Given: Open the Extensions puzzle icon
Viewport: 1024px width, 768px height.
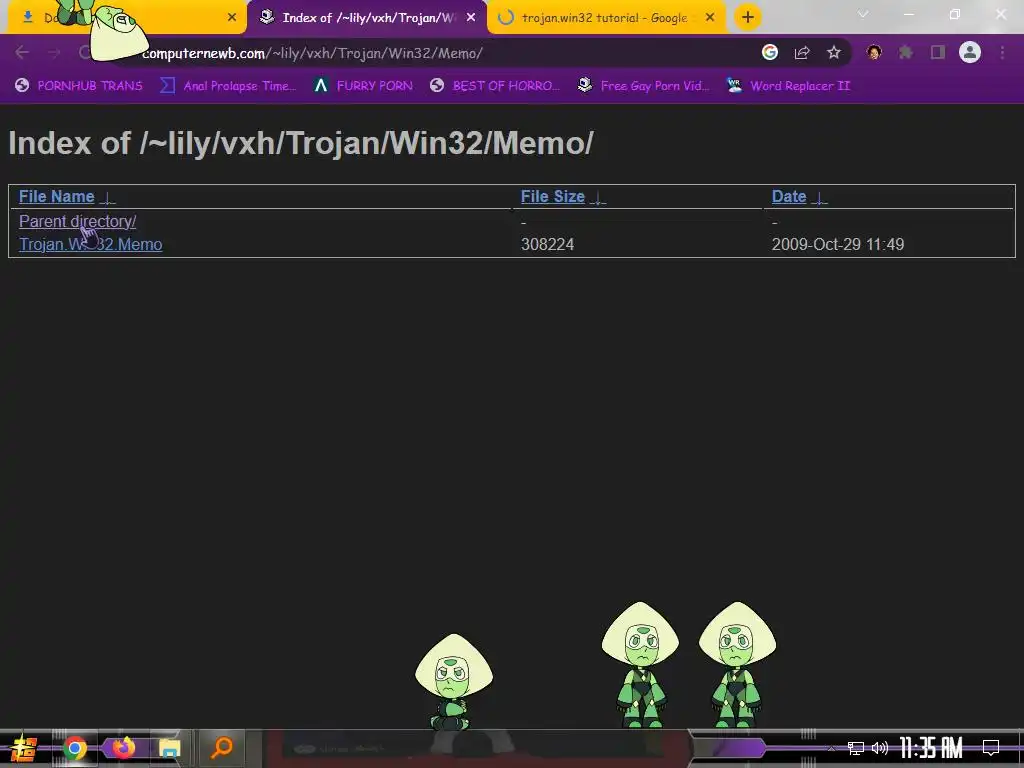Looking at the screenshot, I should pyautogui.click(x=906, y=53).
